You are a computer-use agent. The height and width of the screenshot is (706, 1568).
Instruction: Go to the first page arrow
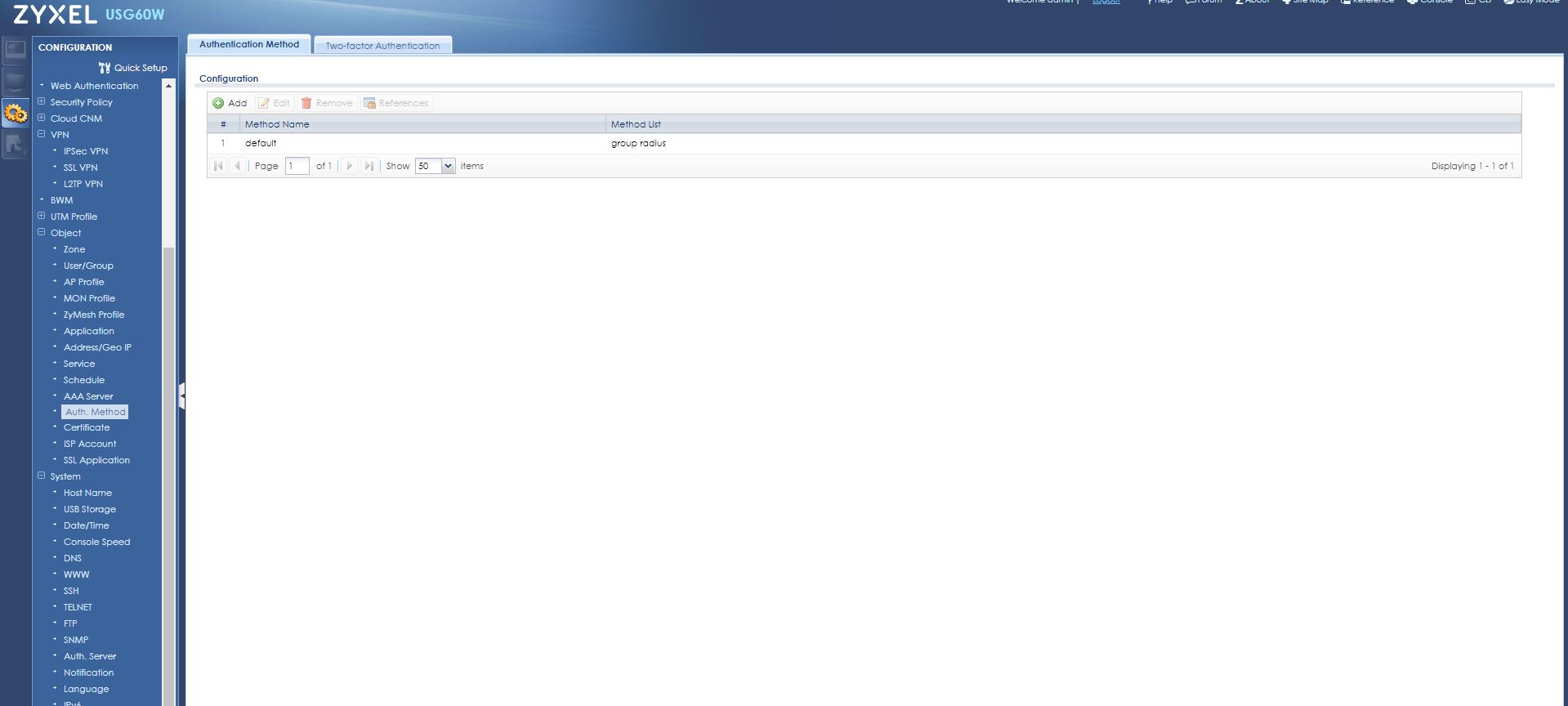point(218,166)
